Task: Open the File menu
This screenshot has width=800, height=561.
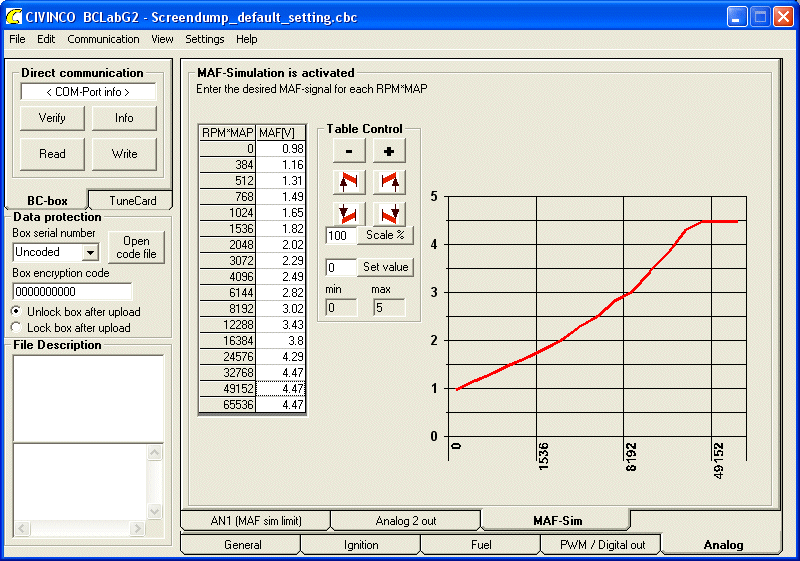Action: pos(17,39)
